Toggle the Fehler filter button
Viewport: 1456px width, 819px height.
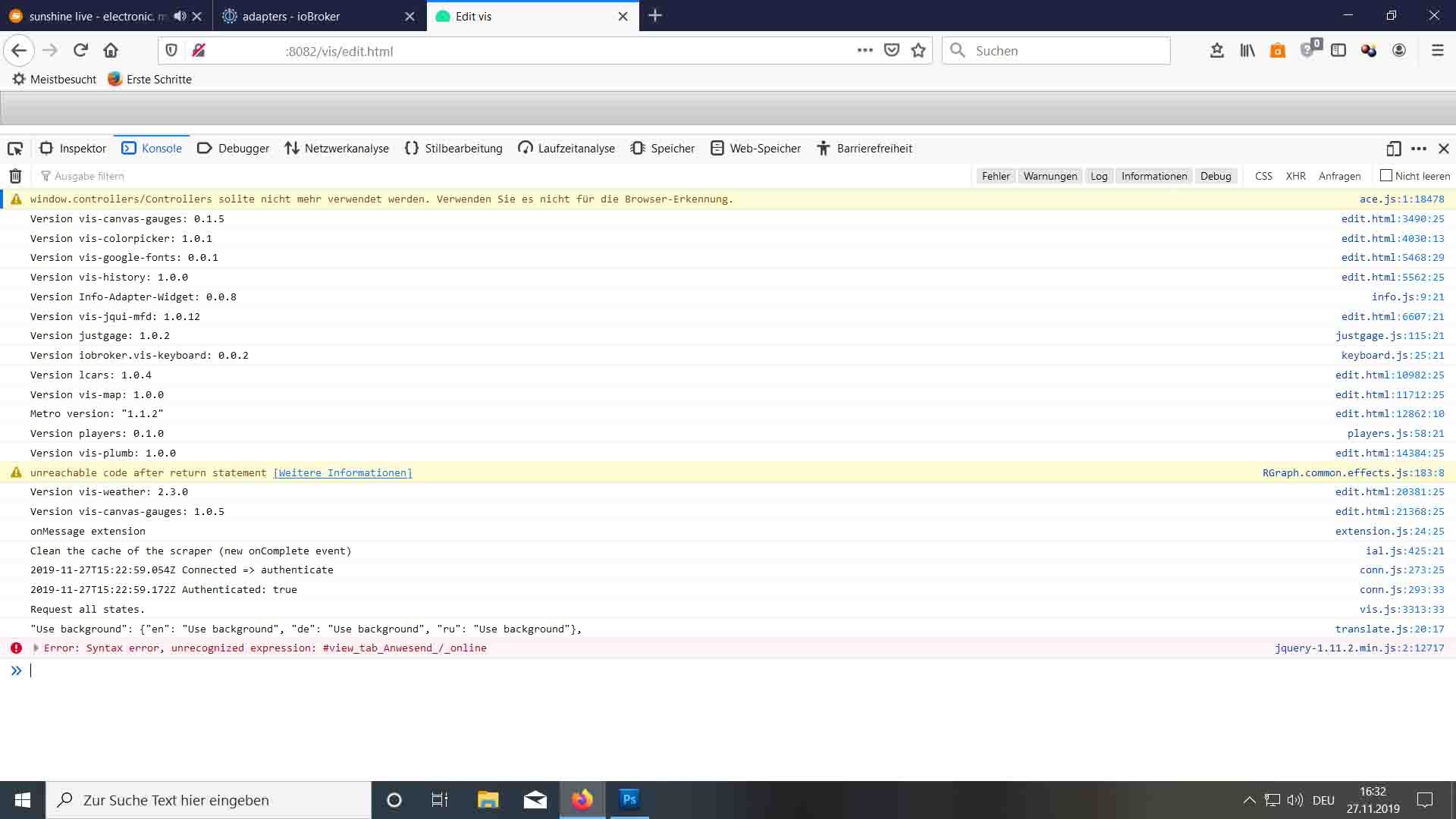click(995, 176)
